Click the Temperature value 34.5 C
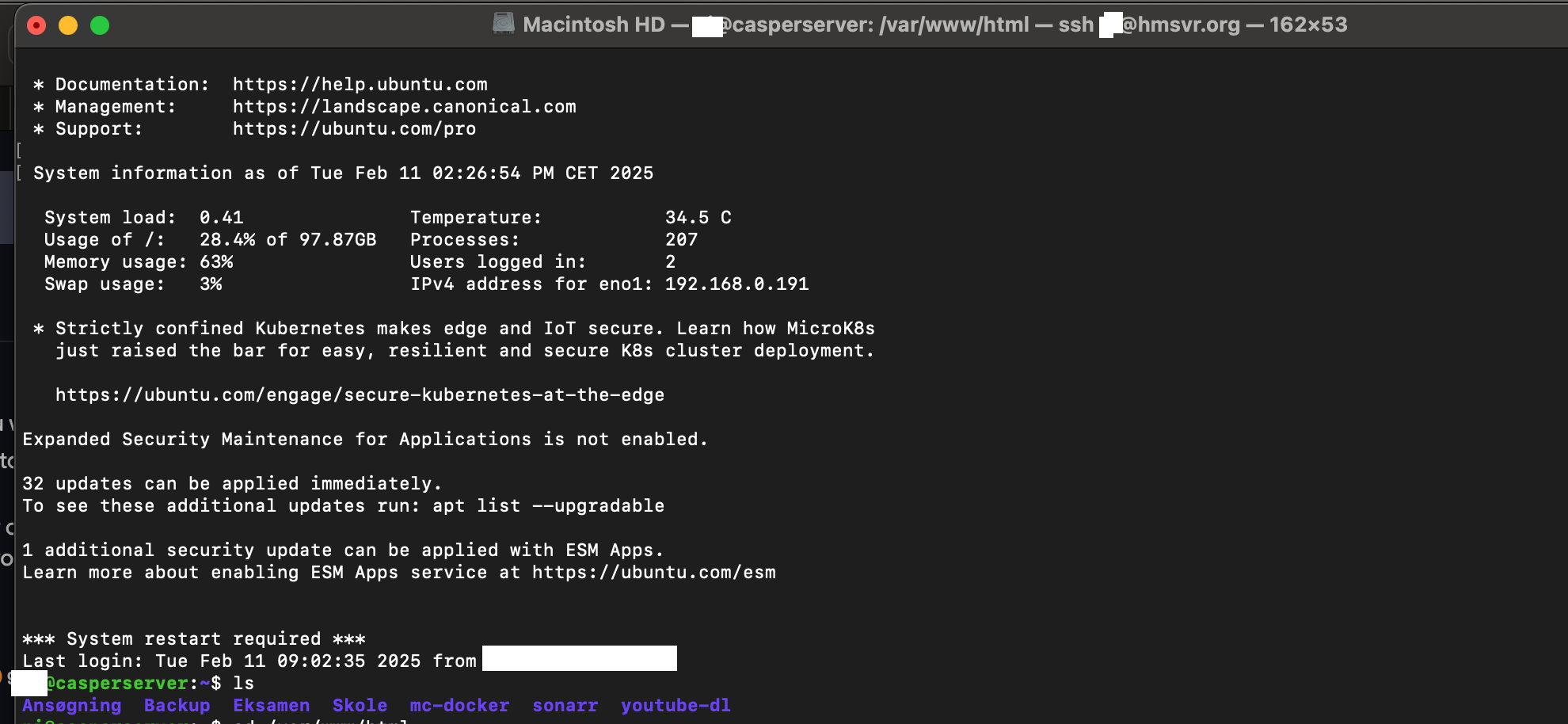The width and height of the screenshot is (1568, 724). pos(698,217)
